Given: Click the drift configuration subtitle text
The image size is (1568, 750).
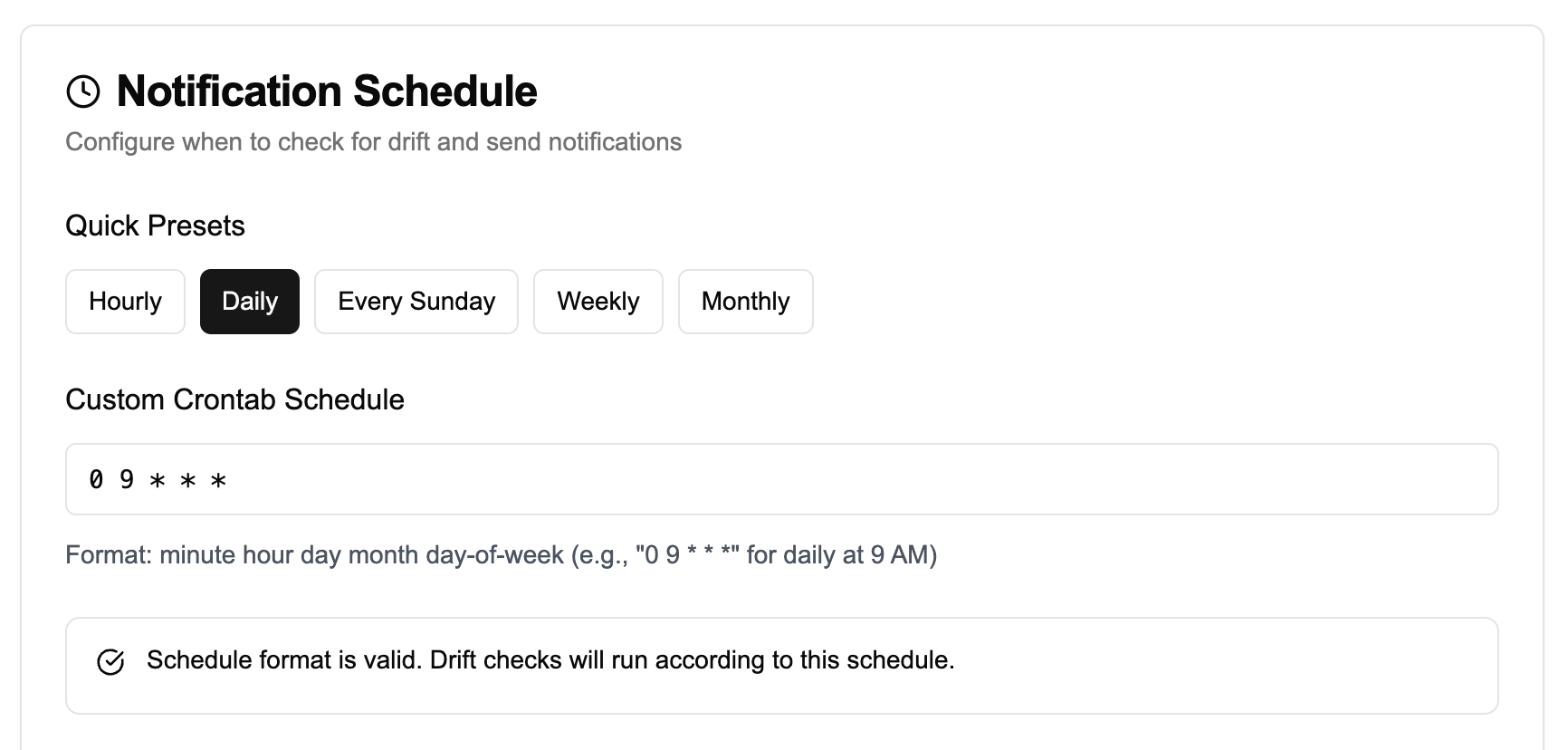Looking at the screenshot, I should click(374, 141).
